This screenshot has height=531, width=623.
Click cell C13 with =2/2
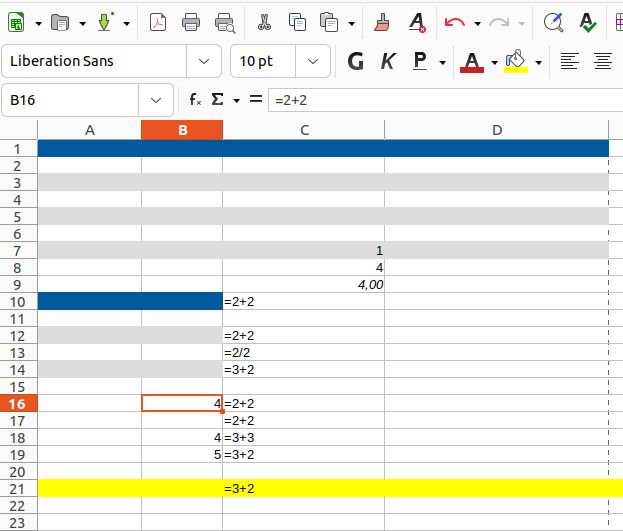click(x=304, y=353)
